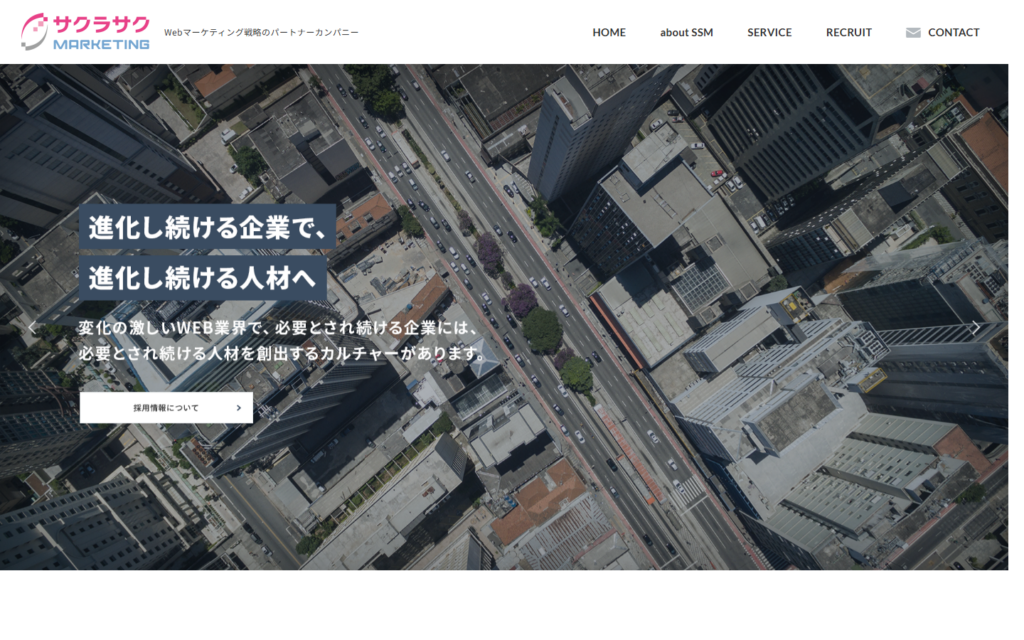The image size is (1024, 640).
Task: Click the envelope icon beside CONTACT
Action: coord(912,33)
